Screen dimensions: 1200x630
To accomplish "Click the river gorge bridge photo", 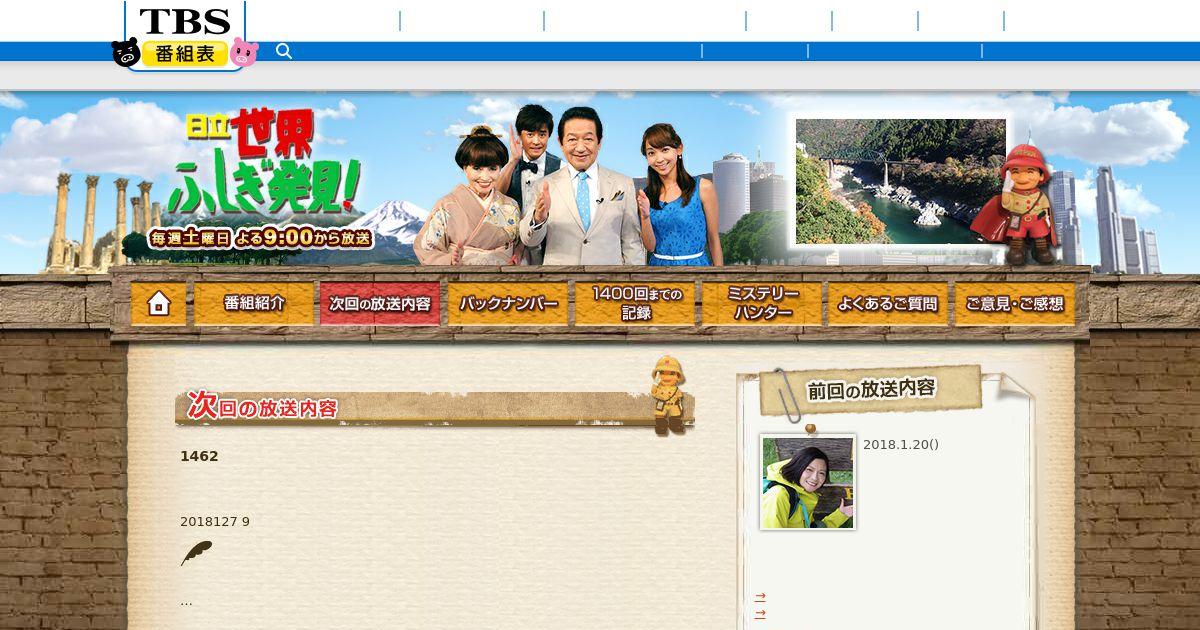I will [901, 181].
